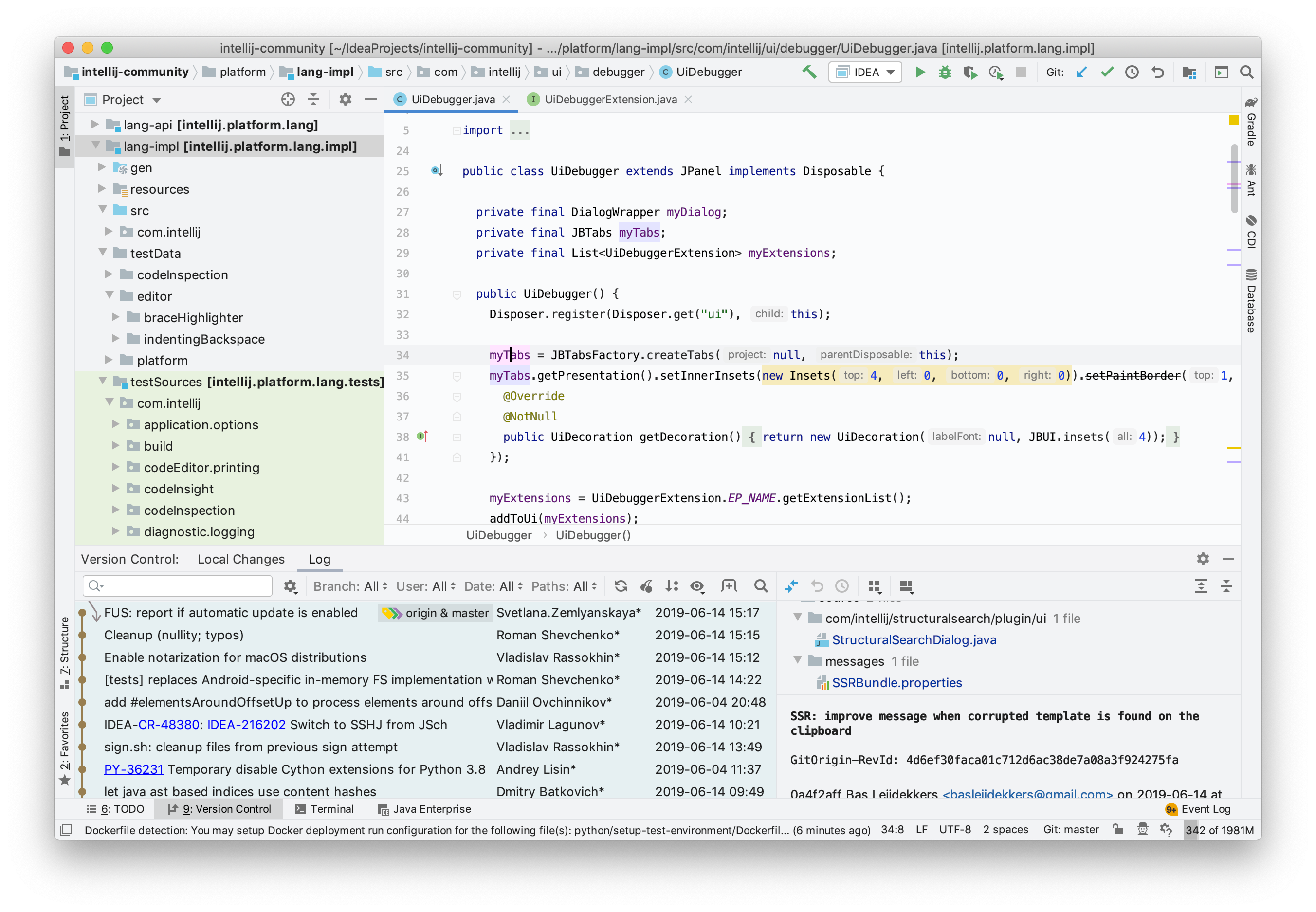Show Git history clock icon
1316x912 pixels.
[1132, 72]
